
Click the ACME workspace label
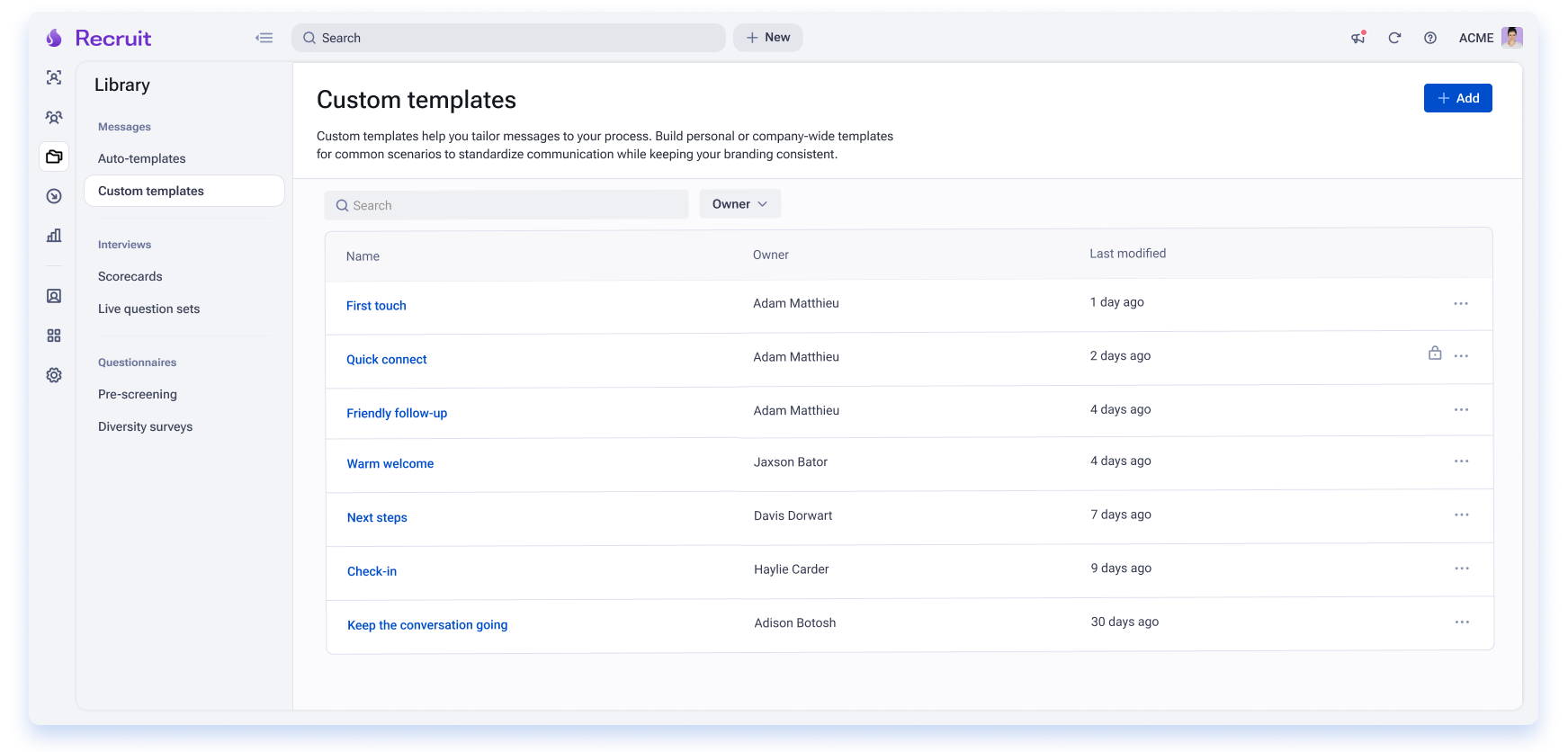click(x=1476, y=38)
